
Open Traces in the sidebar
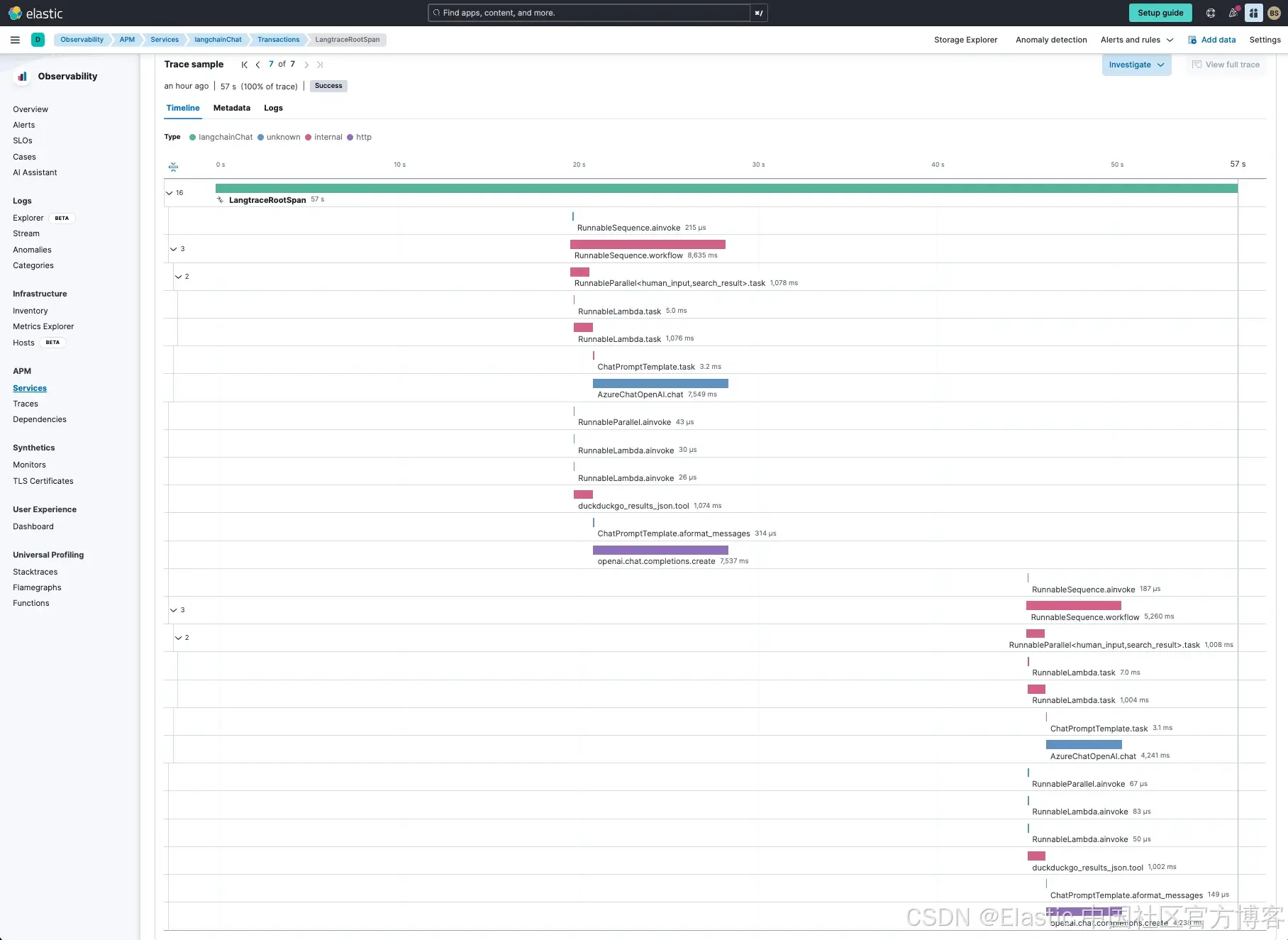tap(26, 404)
